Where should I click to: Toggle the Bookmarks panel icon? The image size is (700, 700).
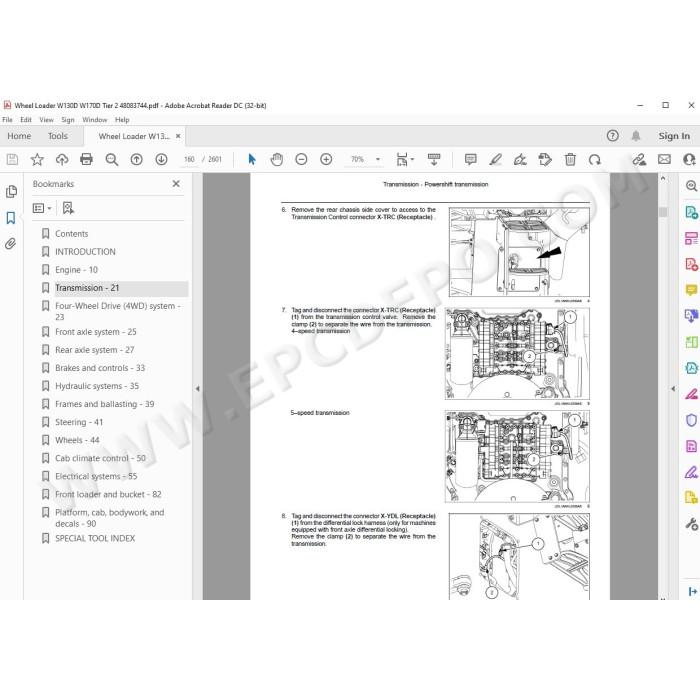11,218
